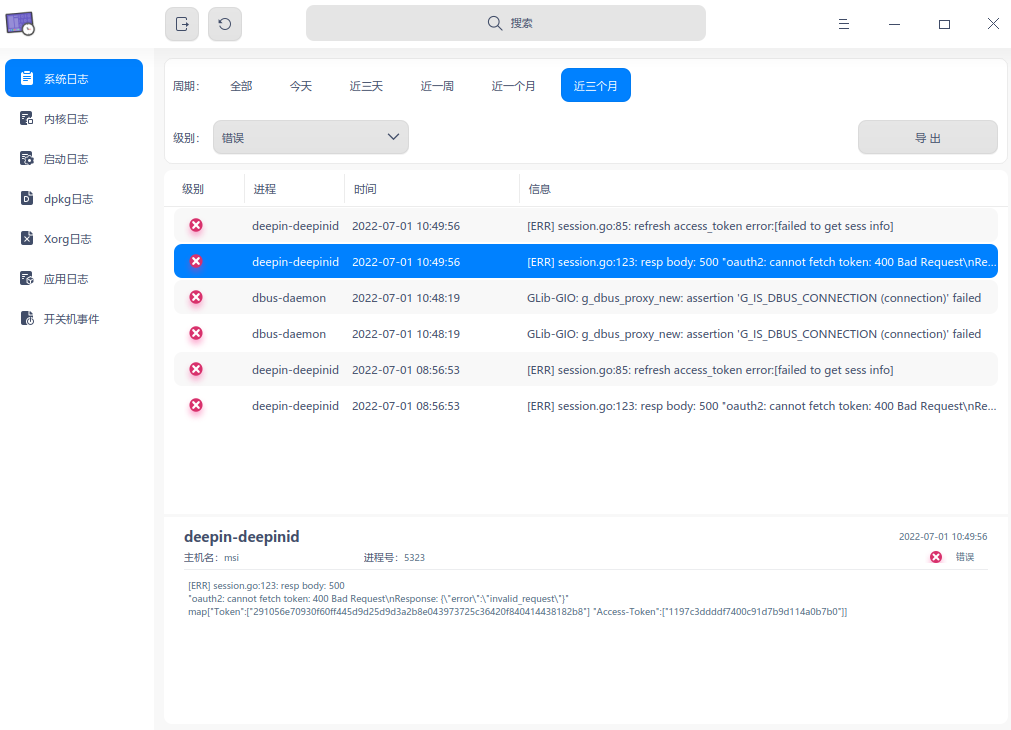The width and height of the screenshot is (1011, 730).
Task: Click the Log Viewer app logo
Action: (x=20, y=23)
